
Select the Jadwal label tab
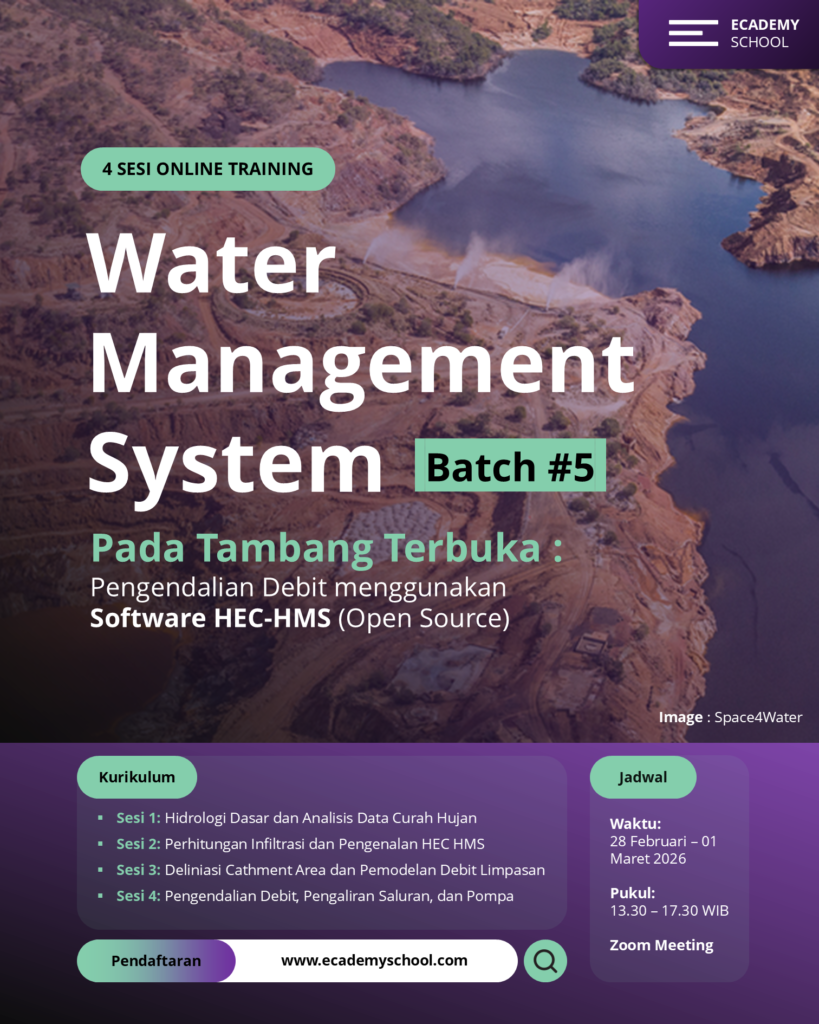pyautogui.click(x=643, y=777)
